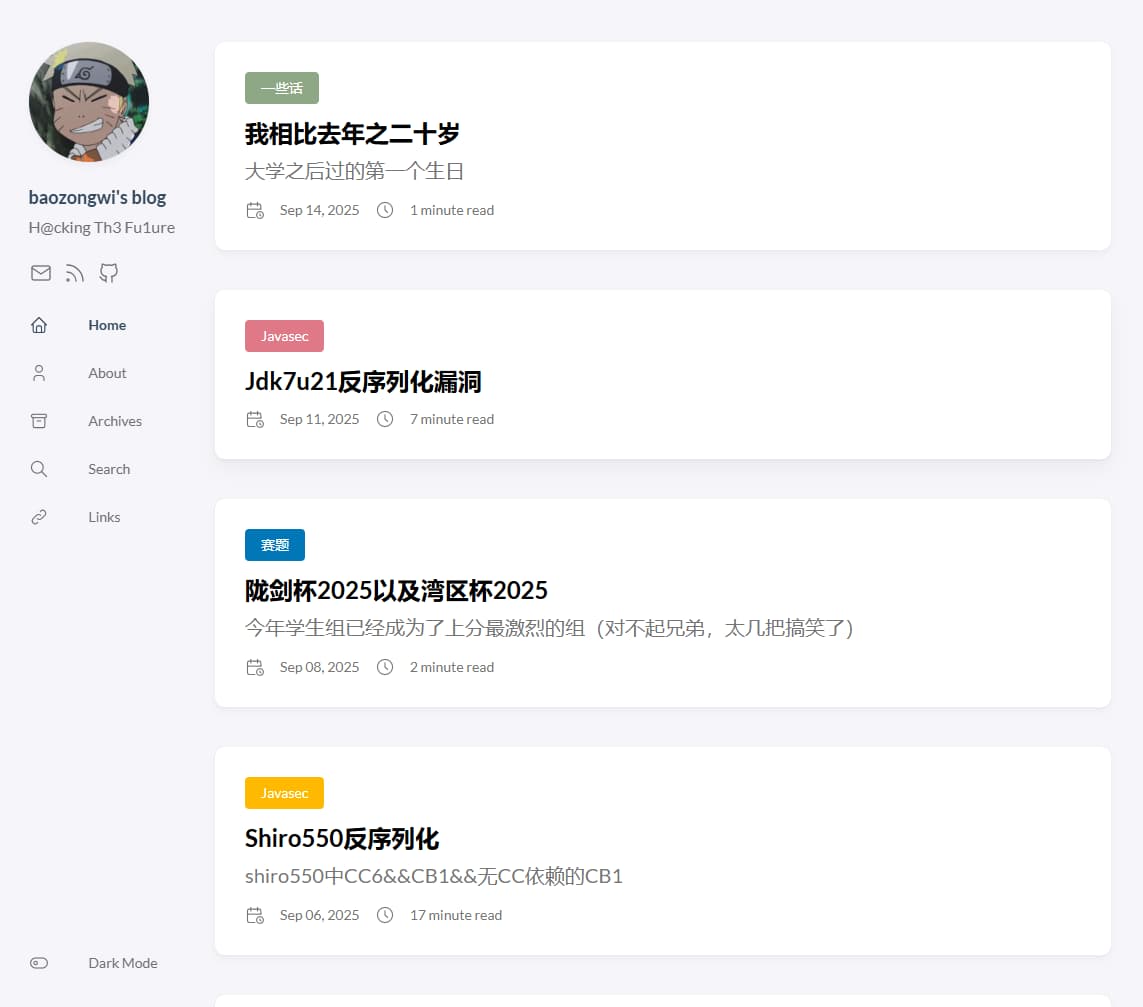1143x1007 pixels.
Task: Open the Search page
Action: [108, 468]
